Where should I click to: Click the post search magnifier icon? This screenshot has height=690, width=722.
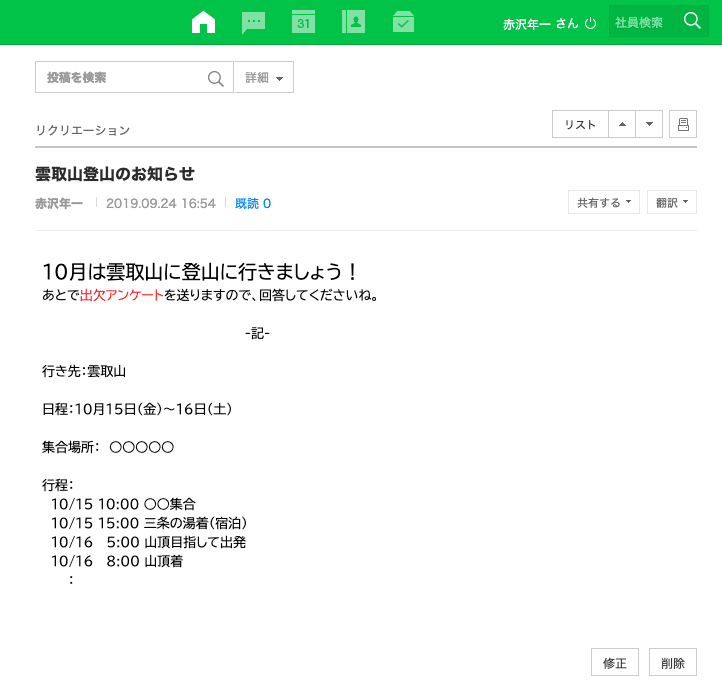(215, 78)
